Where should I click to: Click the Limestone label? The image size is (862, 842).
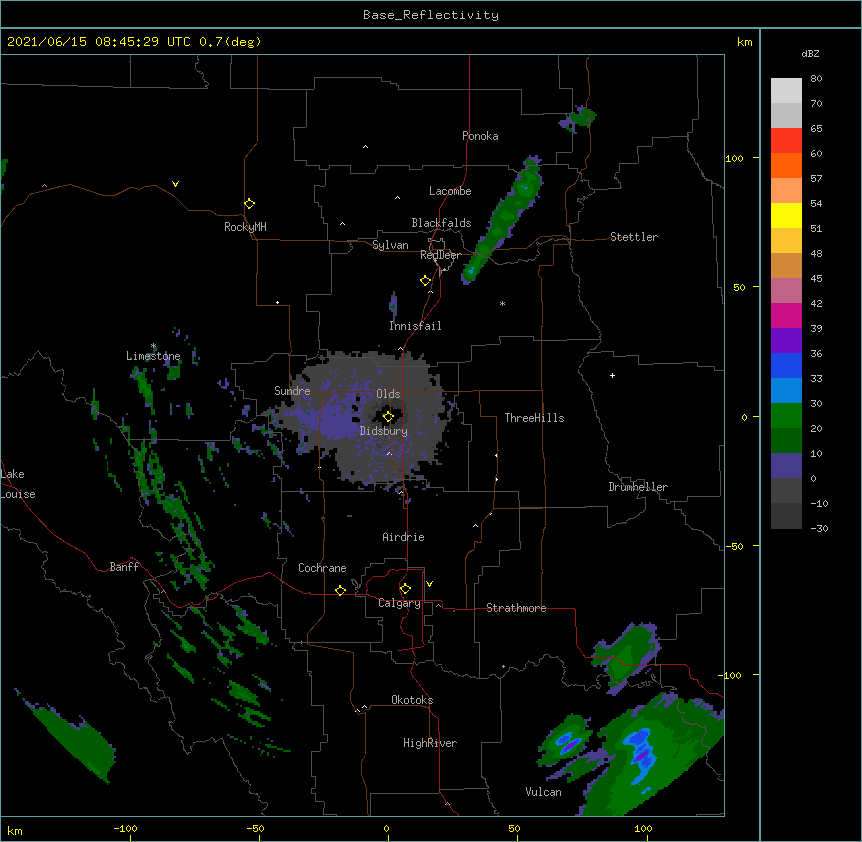(153, 356)
